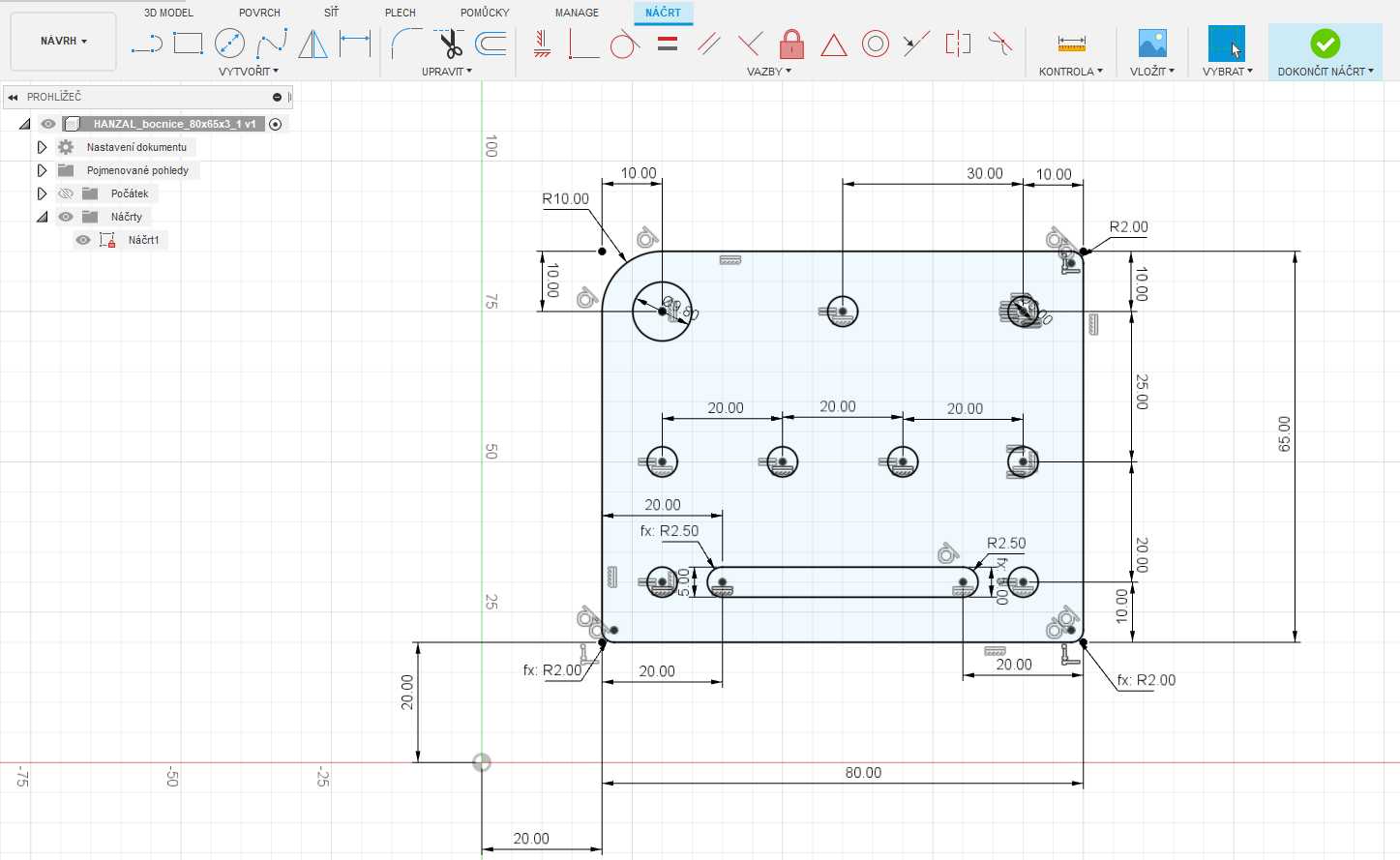Choose the Fillet tool in Upravit
The image size is (1400, 860).
pos(406,44)
